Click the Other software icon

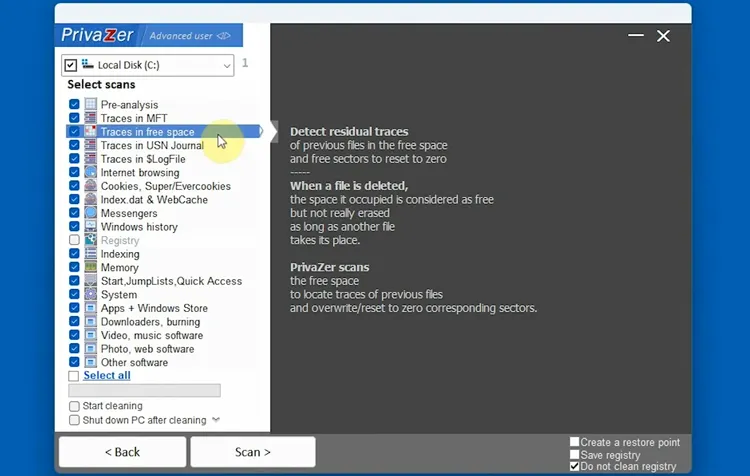90,362
